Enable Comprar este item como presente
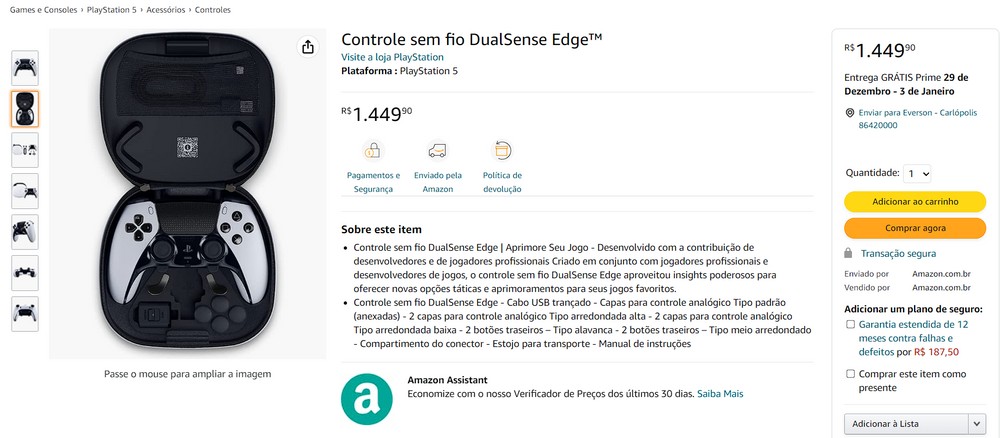The image size is (1000, 438). (850, 374)
